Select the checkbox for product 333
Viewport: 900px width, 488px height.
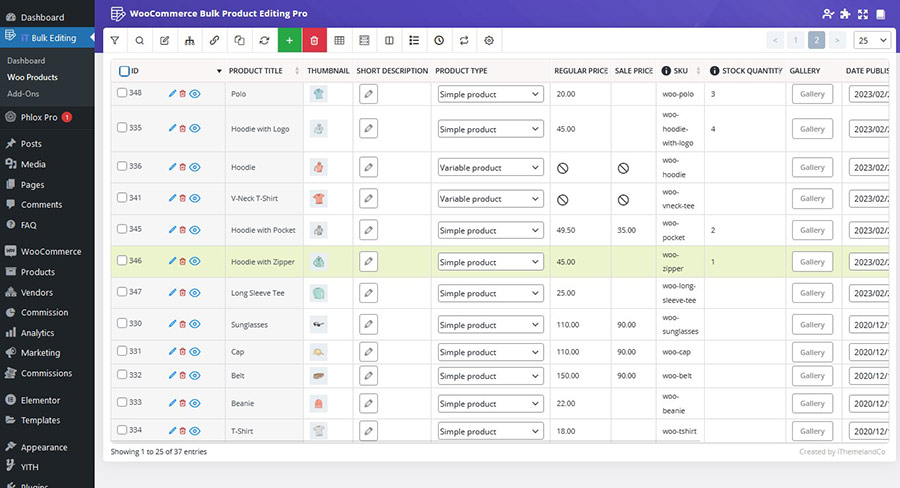[122, 402]
